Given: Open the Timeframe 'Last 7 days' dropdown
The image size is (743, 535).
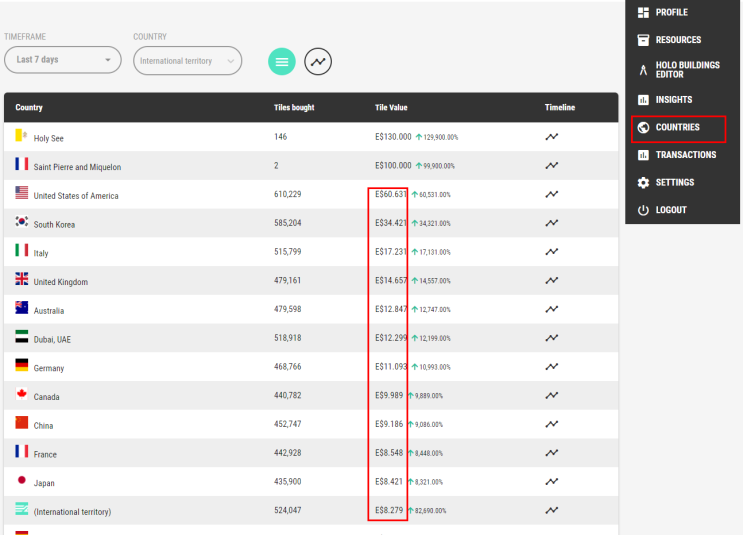Looking at the screenshot, I should tap(63, 60).
